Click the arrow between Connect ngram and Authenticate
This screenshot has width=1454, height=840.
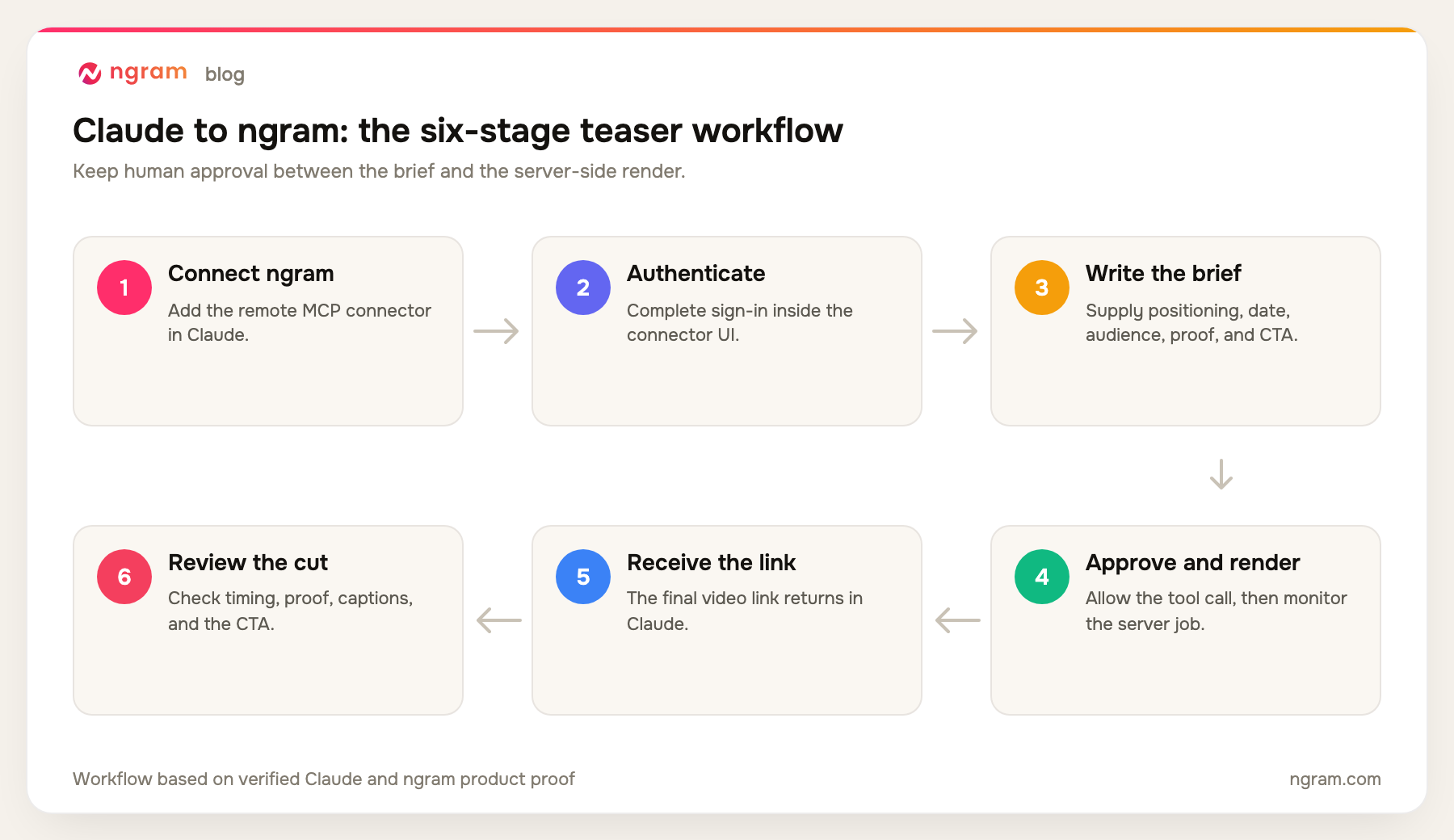(496, 331)
